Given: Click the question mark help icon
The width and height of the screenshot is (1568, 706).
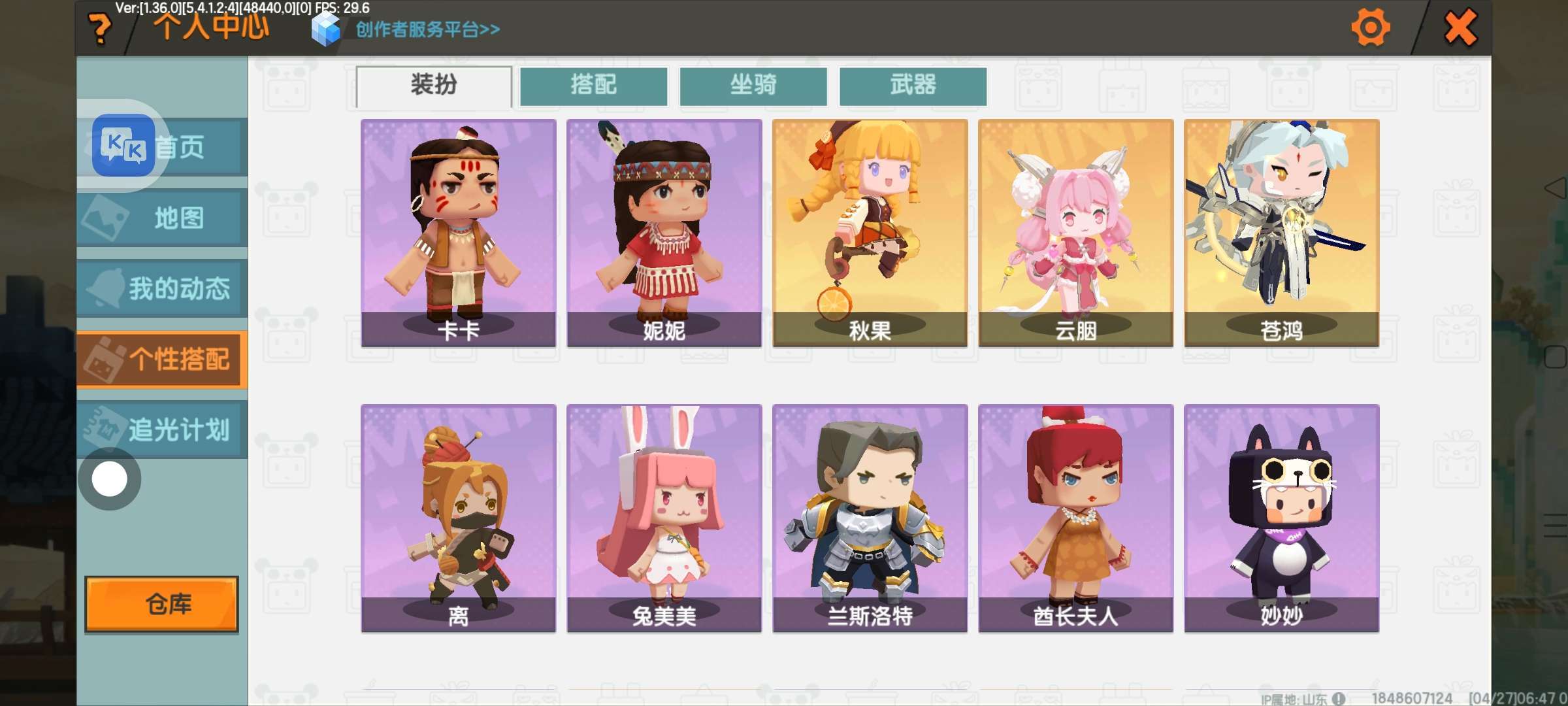Looking at the screenshot, I should [100, 29].
